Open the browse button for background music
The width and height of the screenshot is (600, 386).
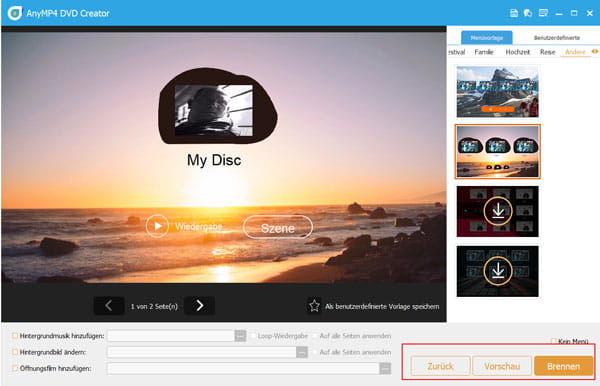(x=240, y=336)
